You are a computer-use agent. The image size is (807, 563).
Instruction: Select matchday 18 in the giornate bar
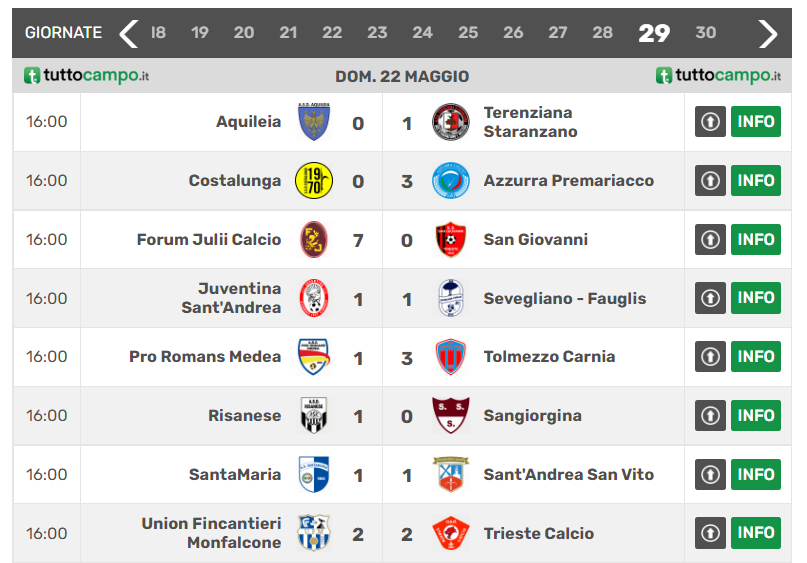(x=158, y=33)
